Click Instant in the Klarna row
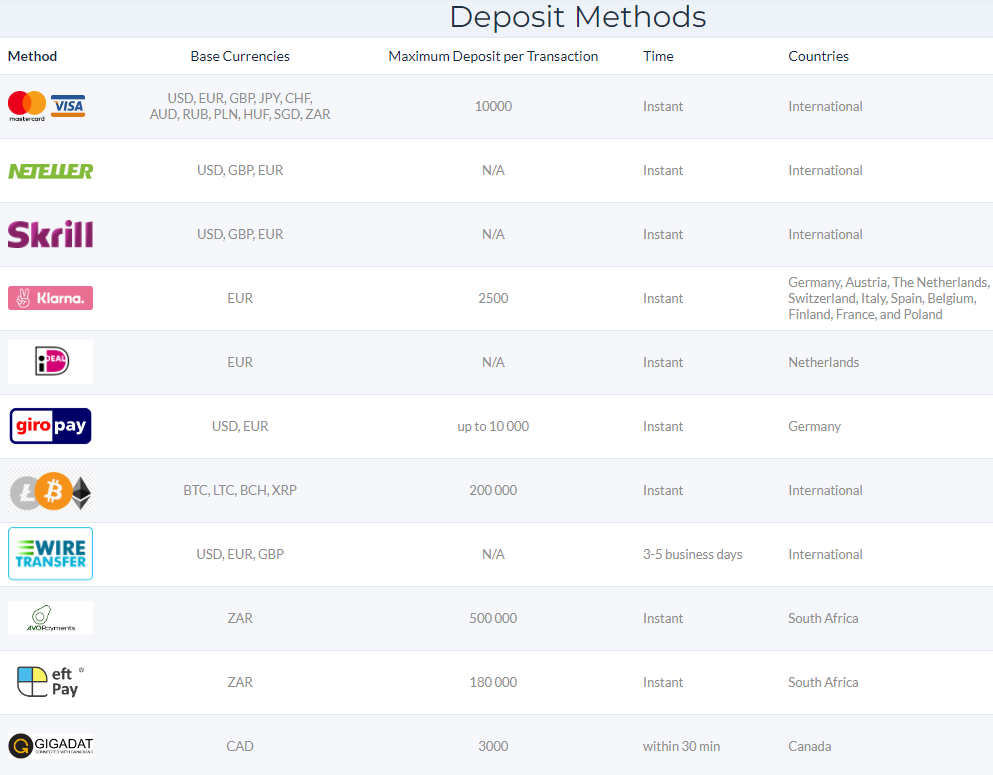This screenshot has width=993, height=775. [x=663, y=298]
